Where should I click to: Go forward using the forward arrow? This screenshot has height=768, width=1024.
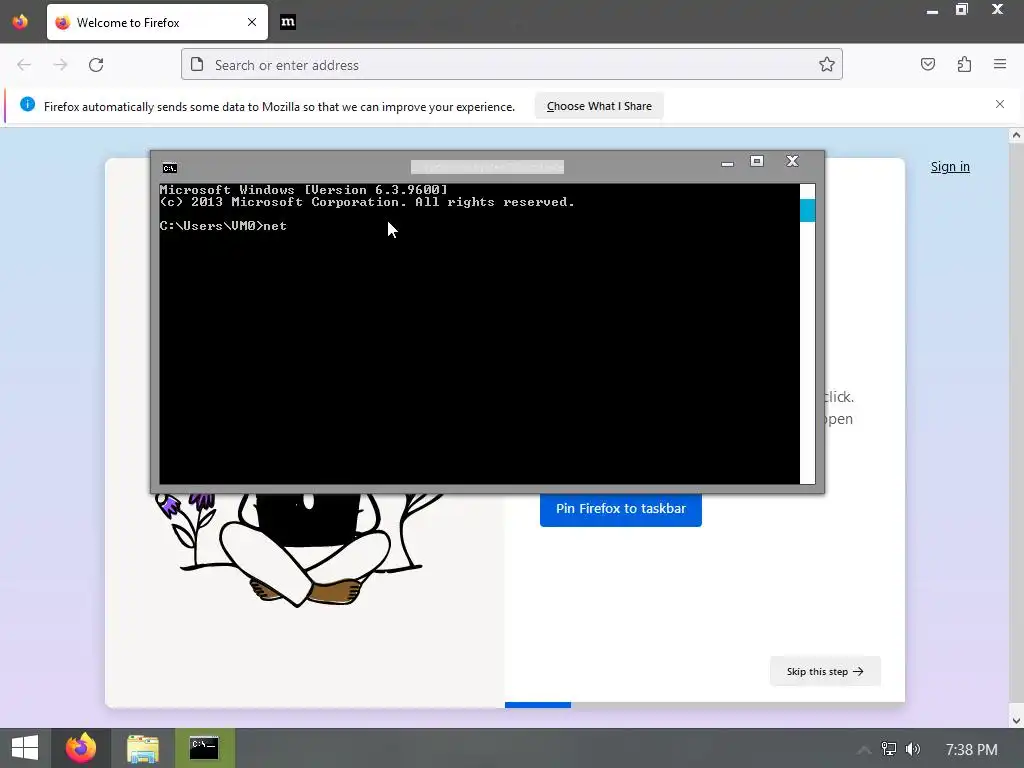coord(60,65)
